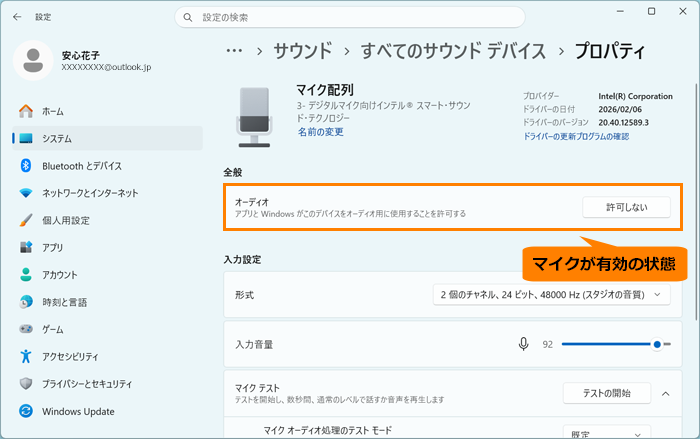Screen dimensions: 700x439
Task: Click the privacy shield icon
Action: (26, 384)
